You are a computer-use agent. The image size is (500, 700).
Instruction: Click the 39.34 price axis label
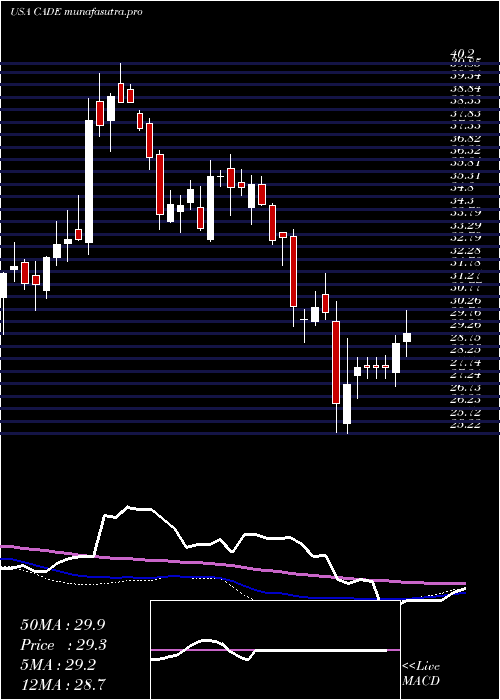coord(466,75)
